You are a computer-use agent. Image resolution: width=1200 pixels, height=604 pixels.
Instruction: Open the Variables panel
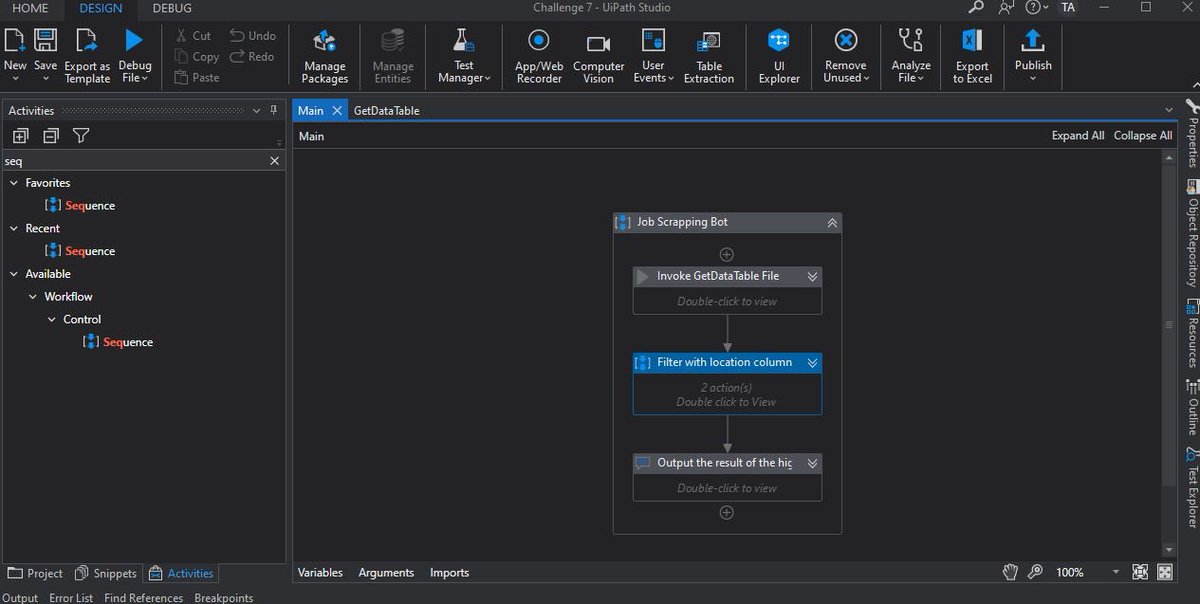point(320,573)
